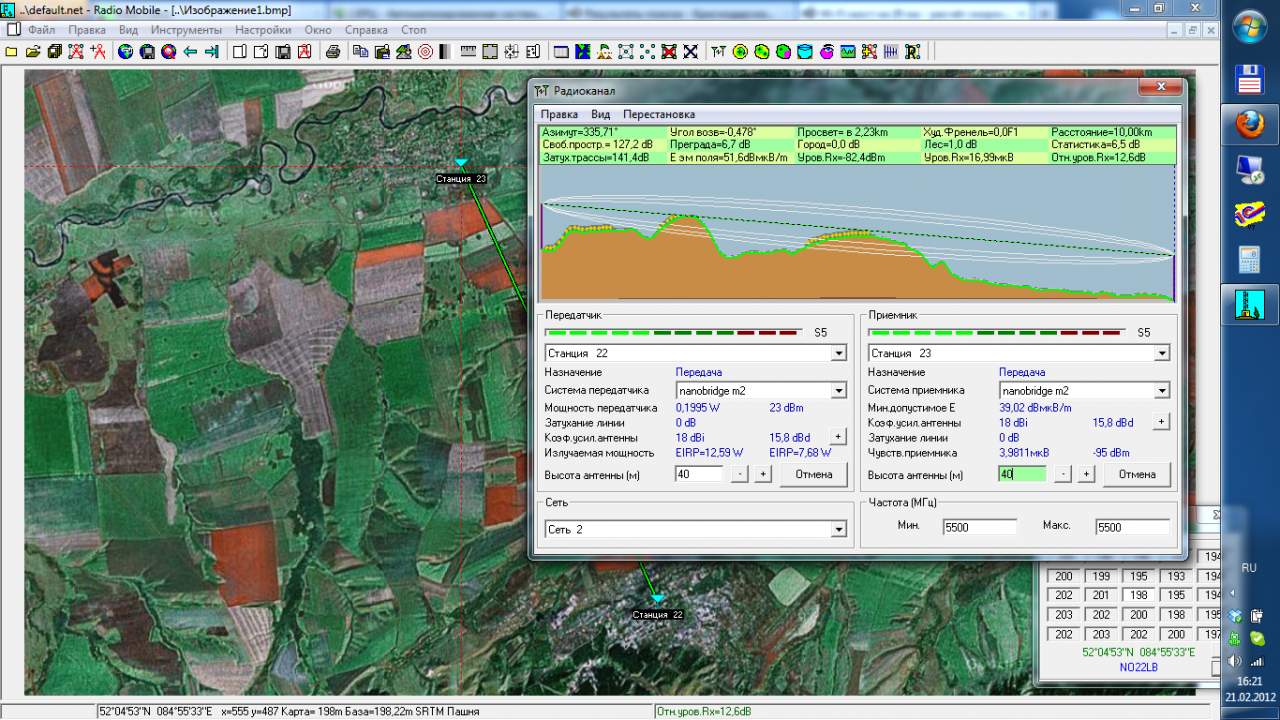Click the minimum frequency input field

tap(979, 527)
